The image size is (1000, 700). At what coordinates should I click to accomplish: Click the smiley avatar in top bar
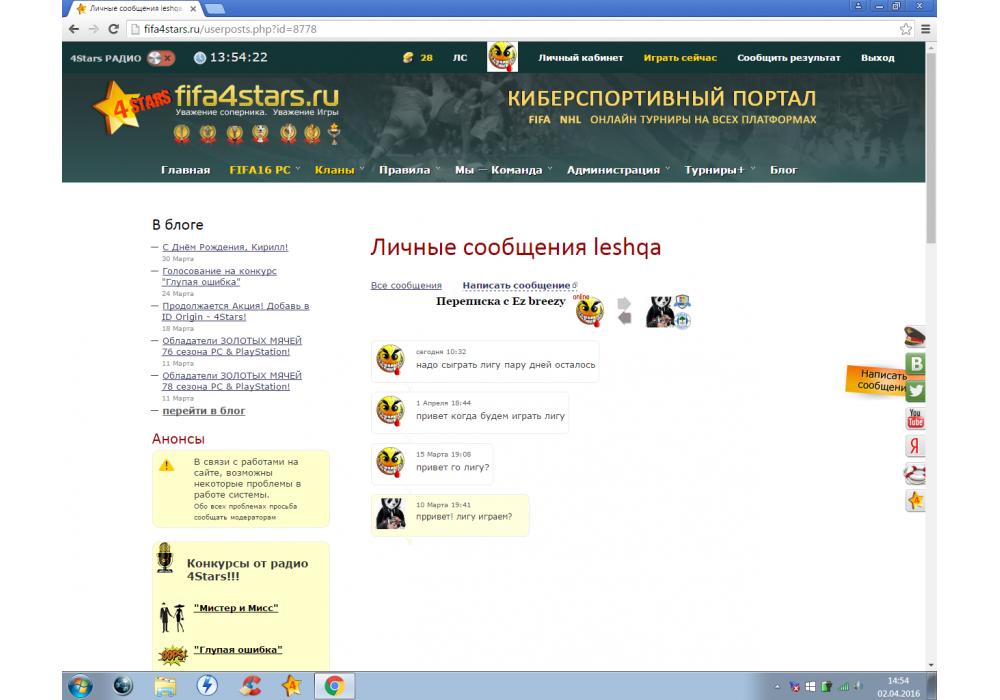502,57
